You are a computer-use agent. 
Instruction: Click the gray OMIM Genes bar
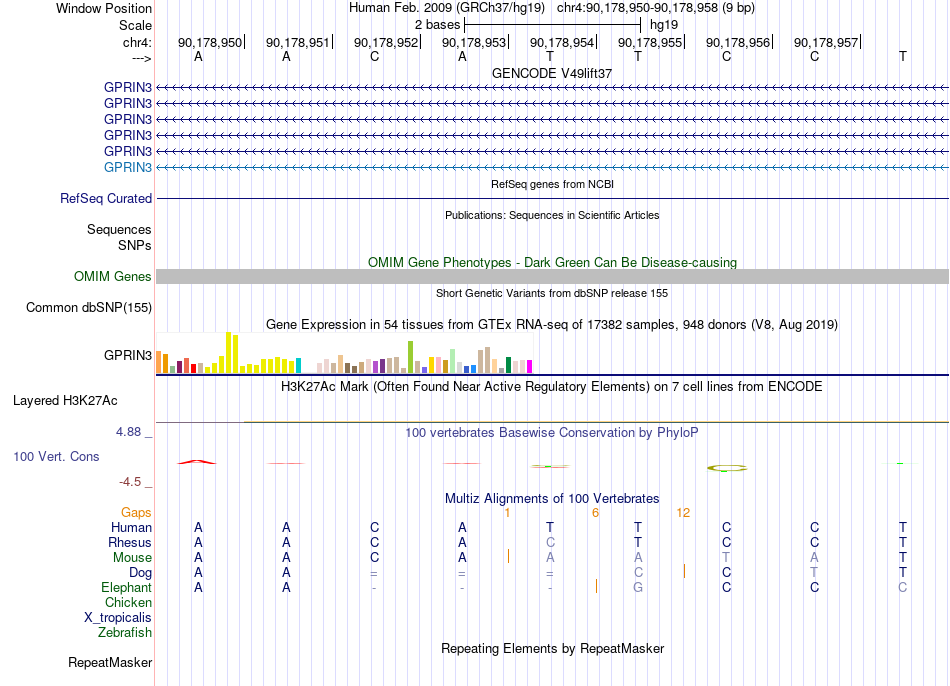(552, 276)
